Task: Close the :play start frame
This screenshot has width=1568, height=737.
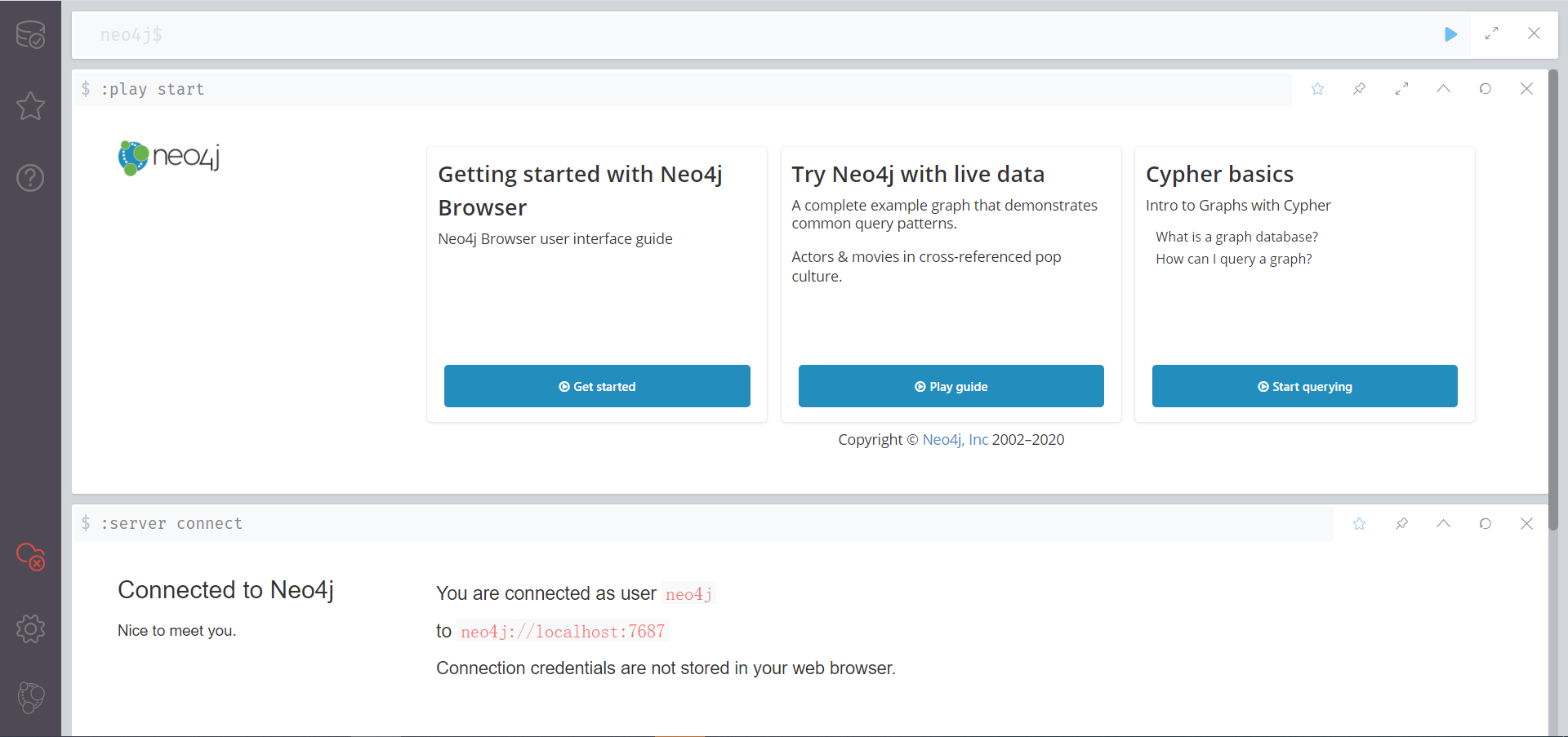Action: click(x=1526, y=88)
